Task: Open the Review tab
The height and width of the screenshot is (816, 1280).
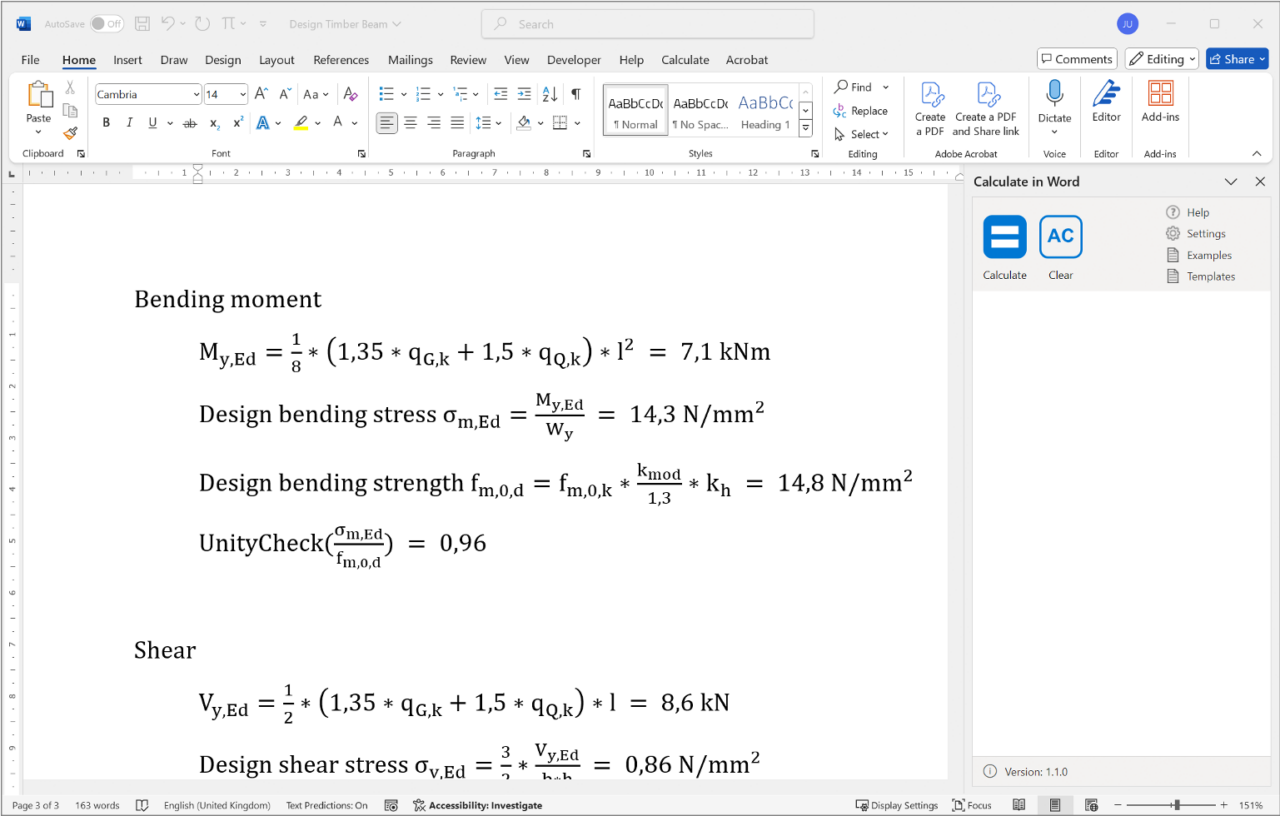Action: pos(468,60)
